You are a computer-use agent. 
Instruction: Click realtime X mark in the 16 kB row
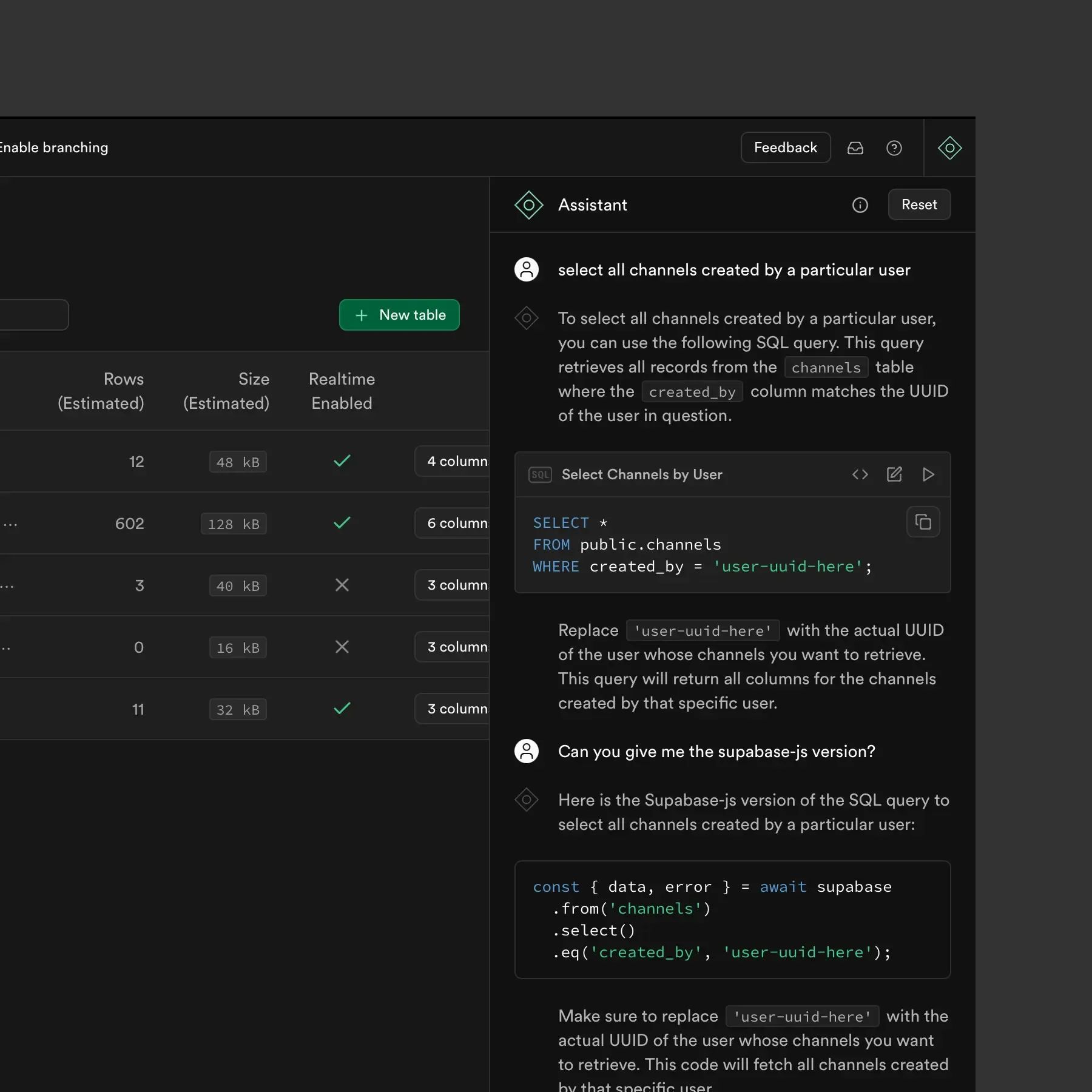(342, 647)
